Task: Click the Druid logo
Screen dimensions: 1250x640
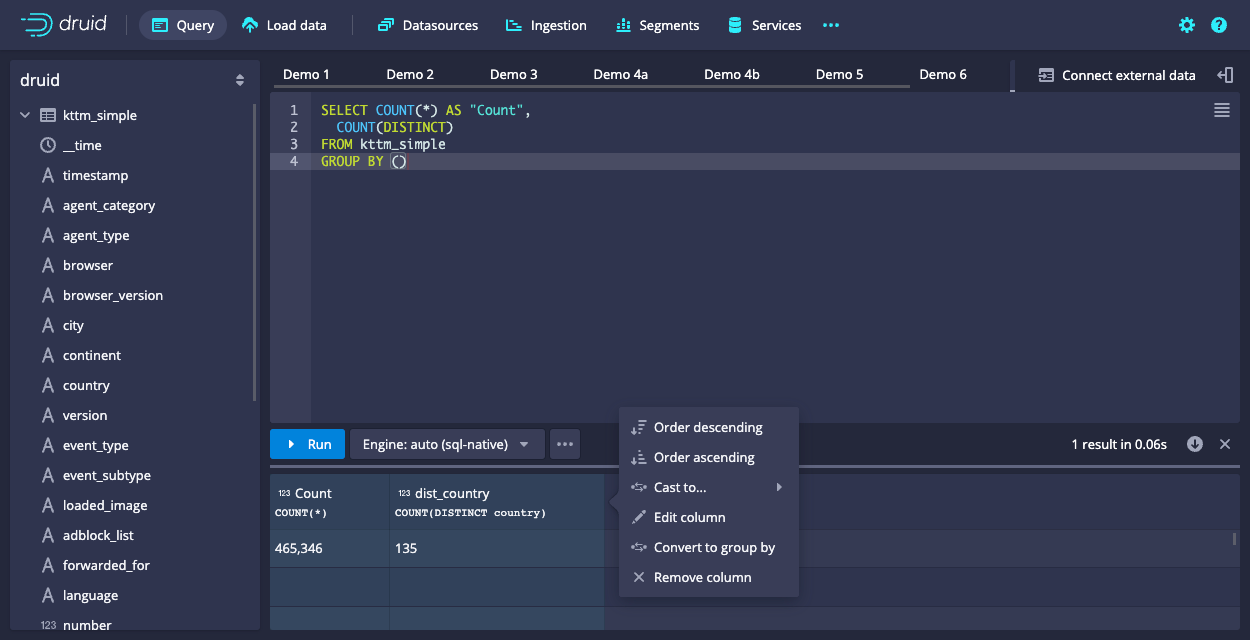Action: click(x=64, y=25)
